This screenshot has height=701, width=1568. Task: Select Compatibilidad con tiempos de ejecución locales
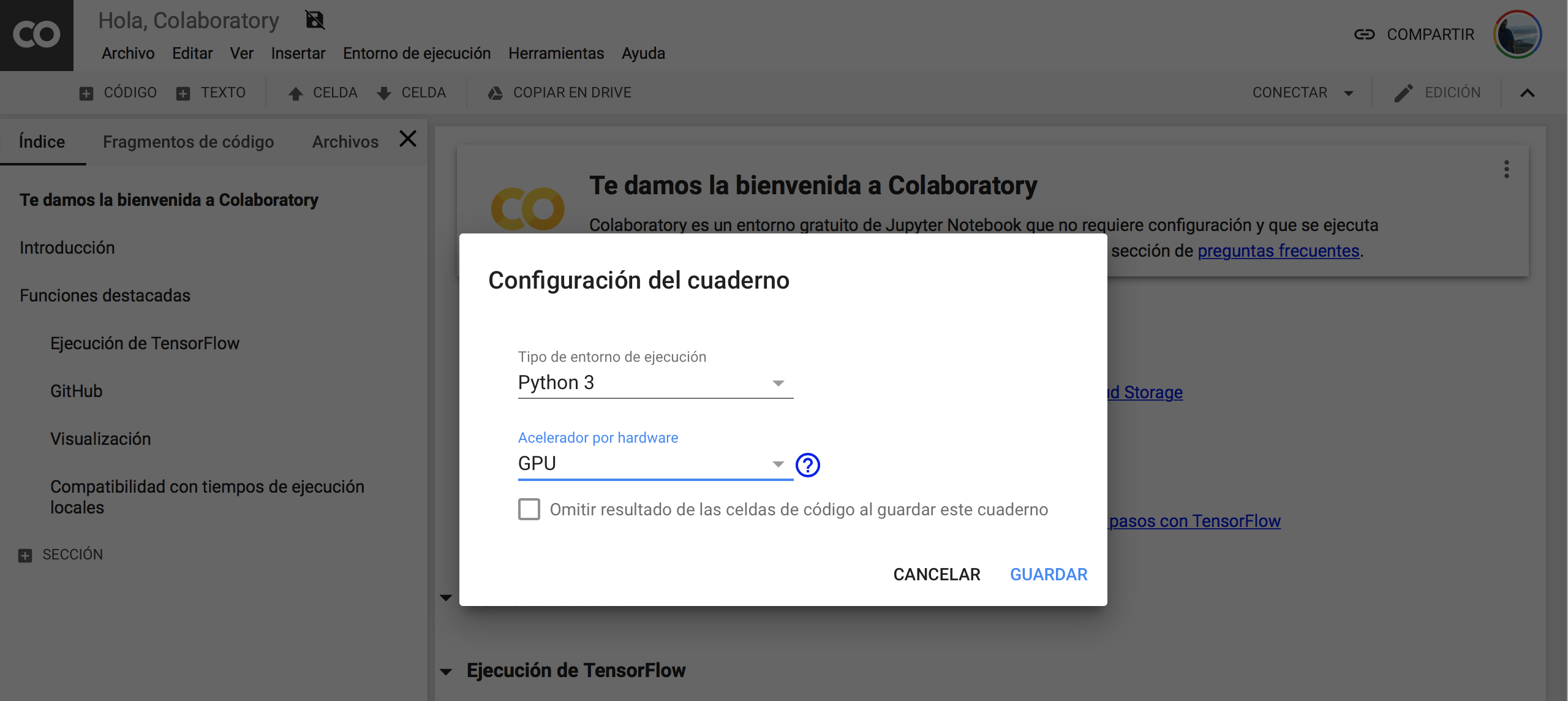(207, 497)
